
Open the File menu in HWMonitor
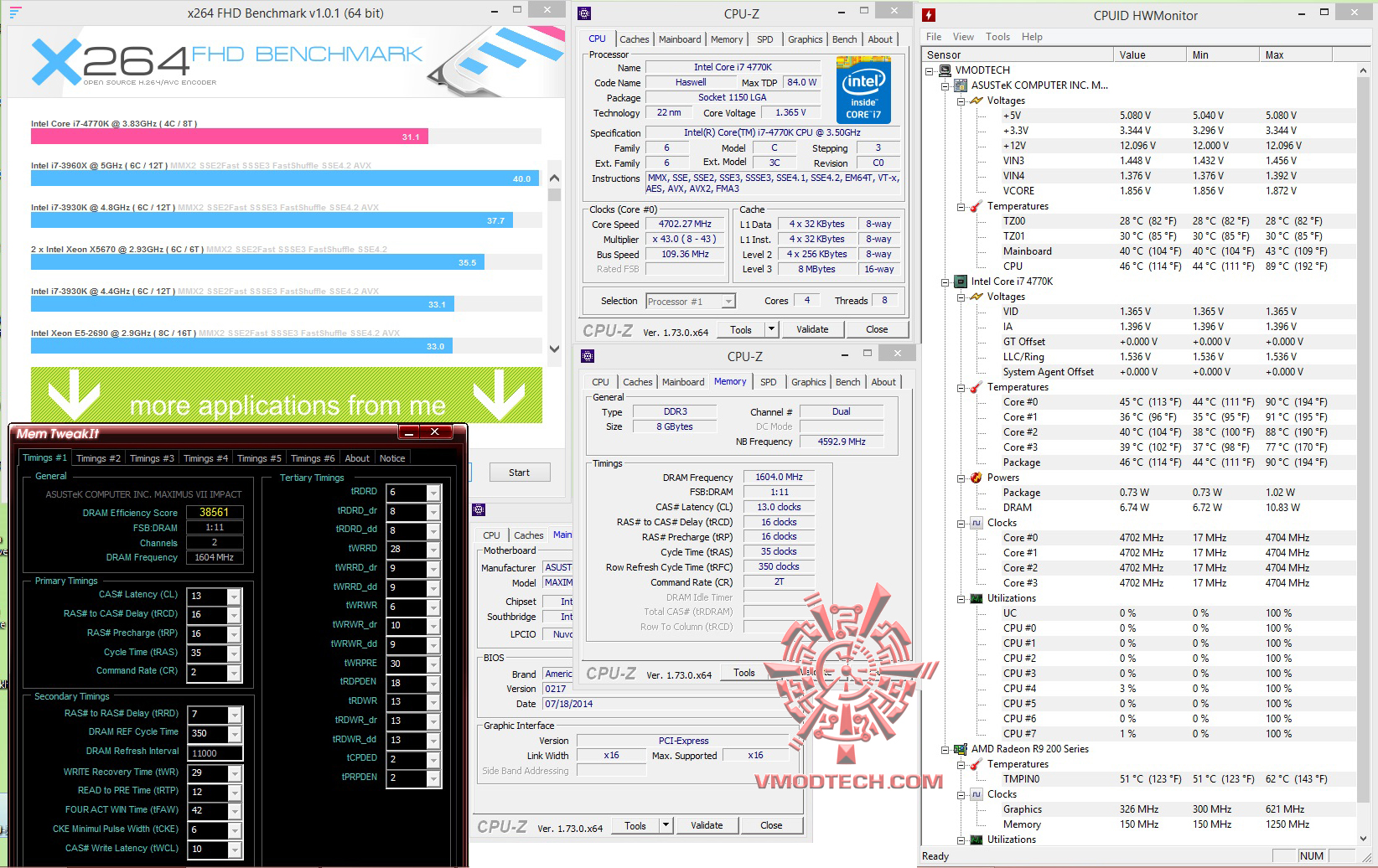tap(934, 37)
